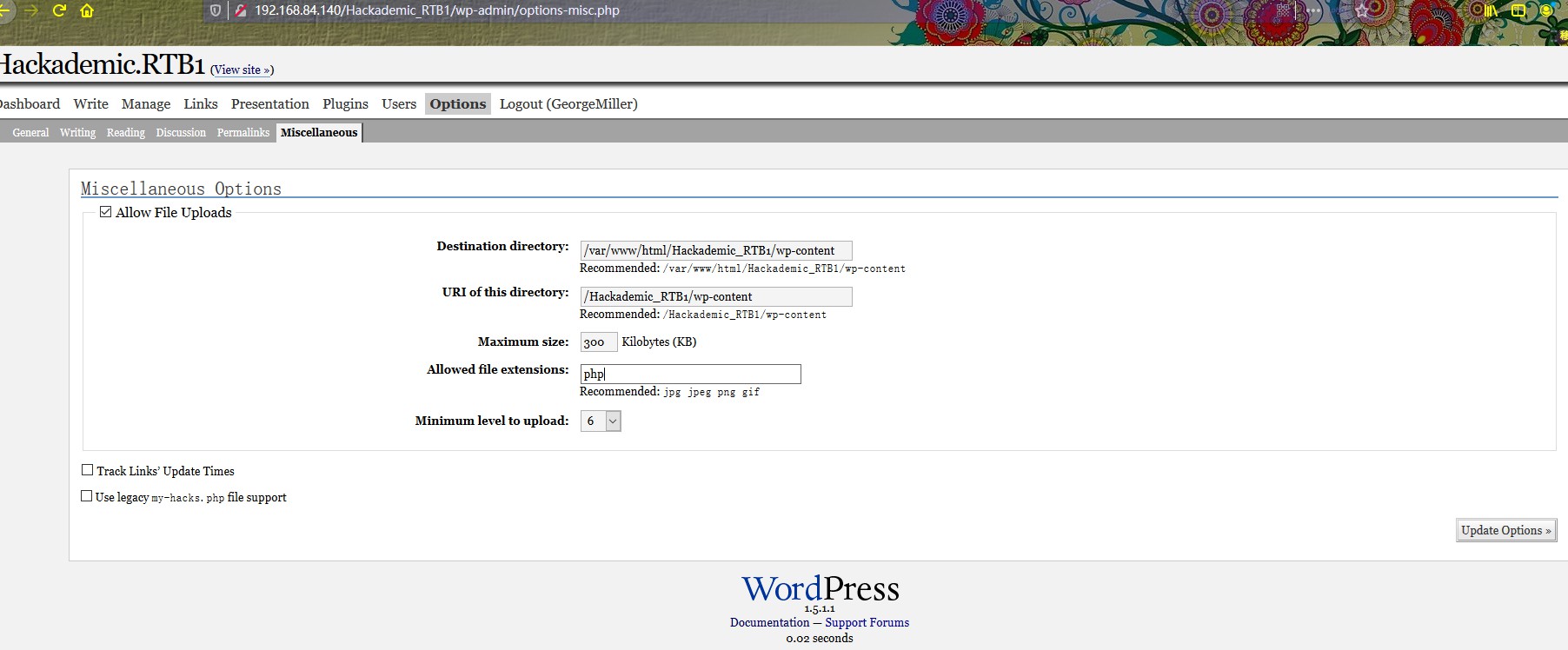This screenshot has width=1568, height=650.
Task: Enable legacy my-hacks.php file support checkbox
Action: pyautogui.click(x=87, y=496)
